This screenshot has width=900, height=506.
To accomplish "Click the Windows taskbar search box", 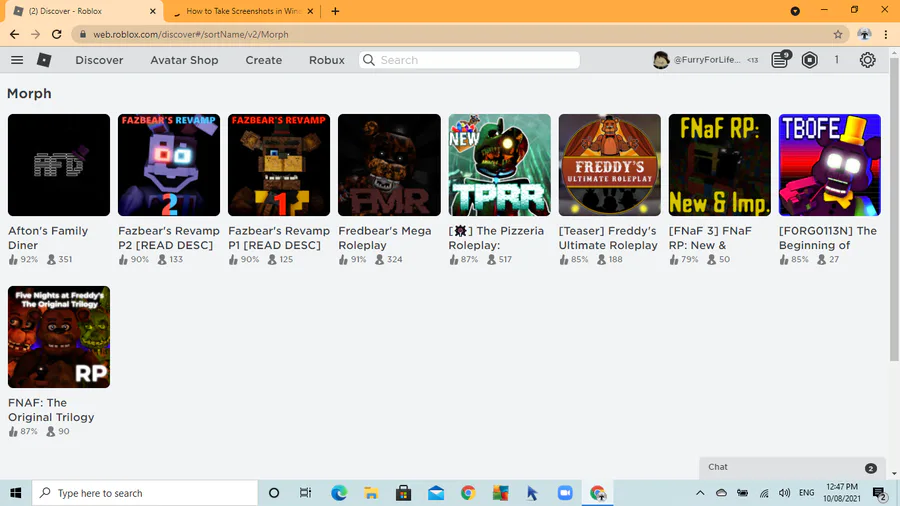I will 145,493.
